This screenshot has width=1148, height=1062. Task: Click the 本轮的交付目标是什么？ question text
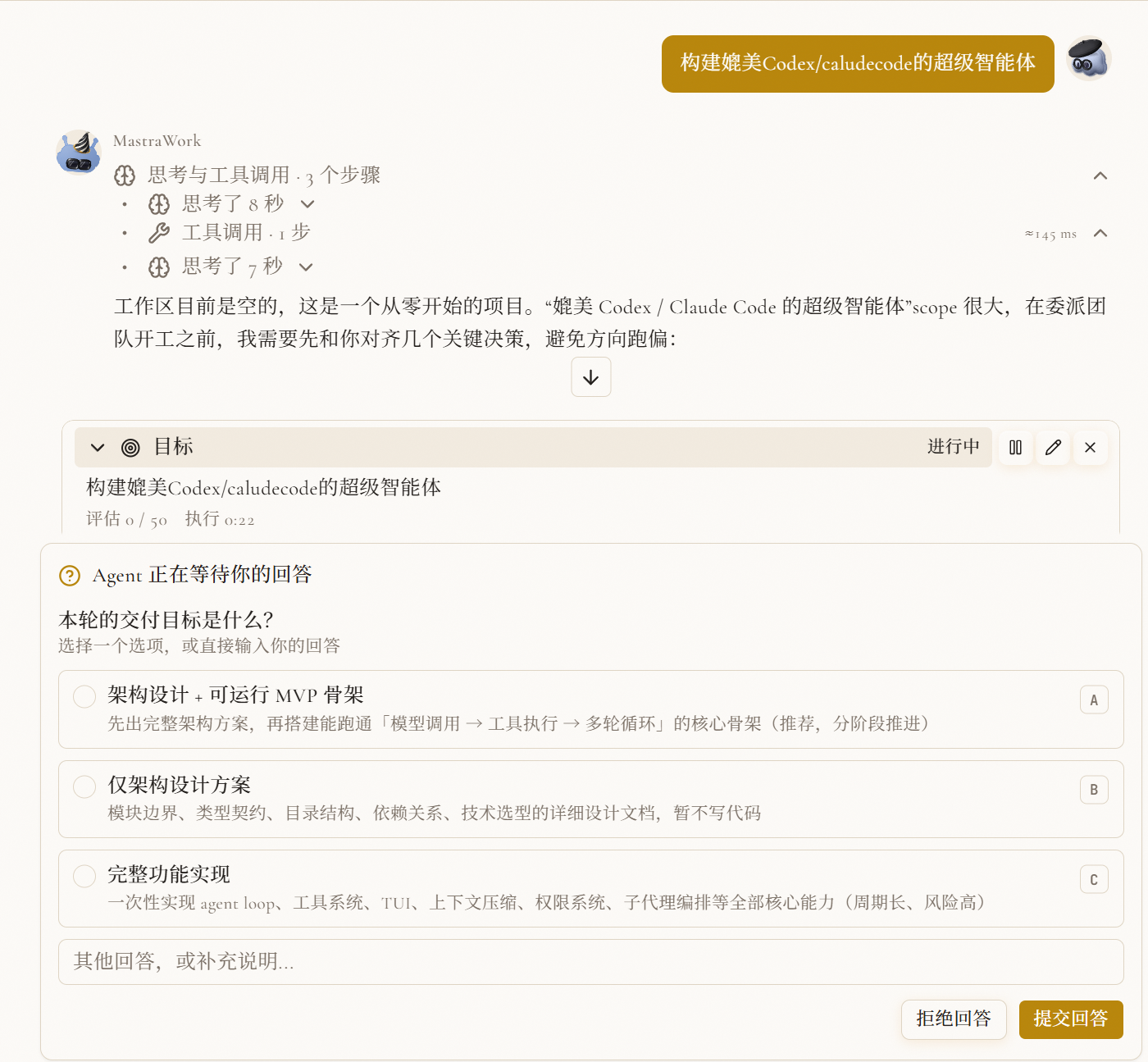(x=166, y=620)
